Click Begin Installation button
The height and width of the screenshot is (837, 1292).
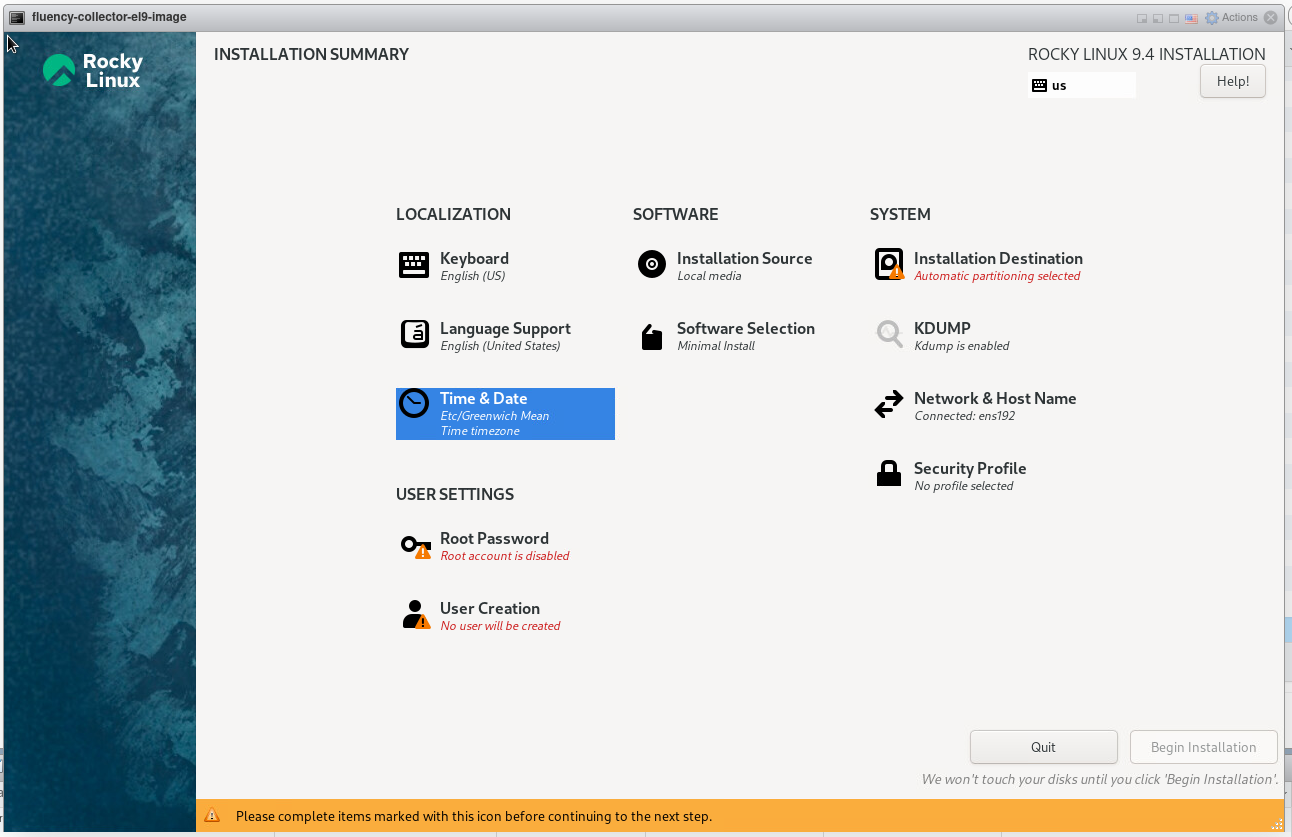pyautogui.click(x=1203, y=747)
